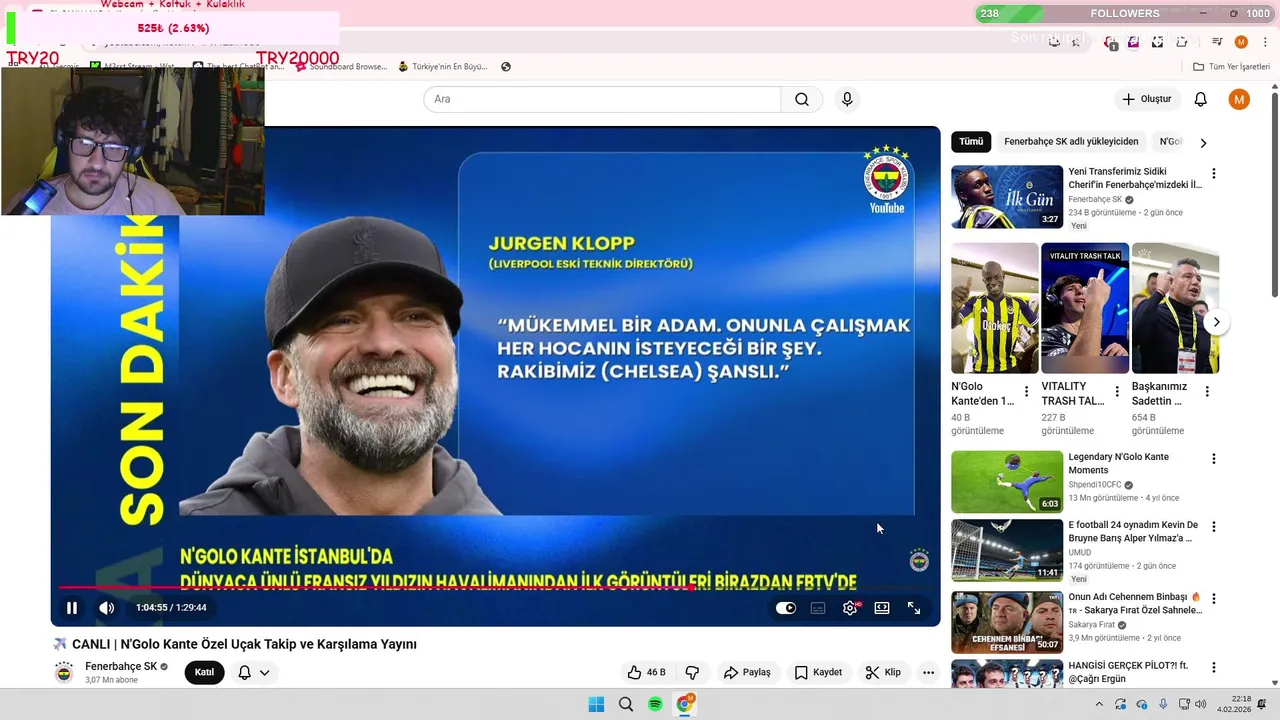Viewport: 1280px width, 720px height.
Task: Select Fenerbahçe SK adlı yükleyiciden chip
Action: [1071, 142]
